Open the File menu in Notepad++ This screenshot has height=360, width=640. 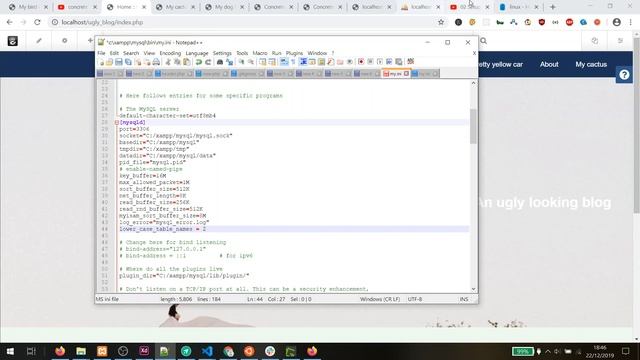[x=101, y=53]
